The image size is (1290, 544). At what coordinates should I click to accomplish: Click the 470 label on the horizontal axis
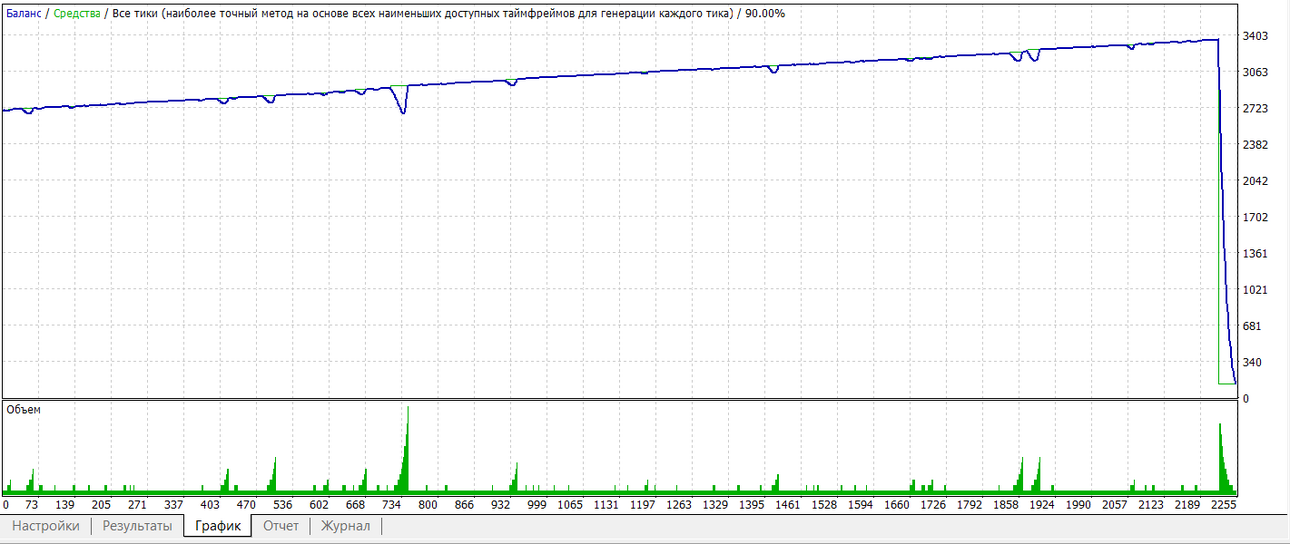(246, 506)
